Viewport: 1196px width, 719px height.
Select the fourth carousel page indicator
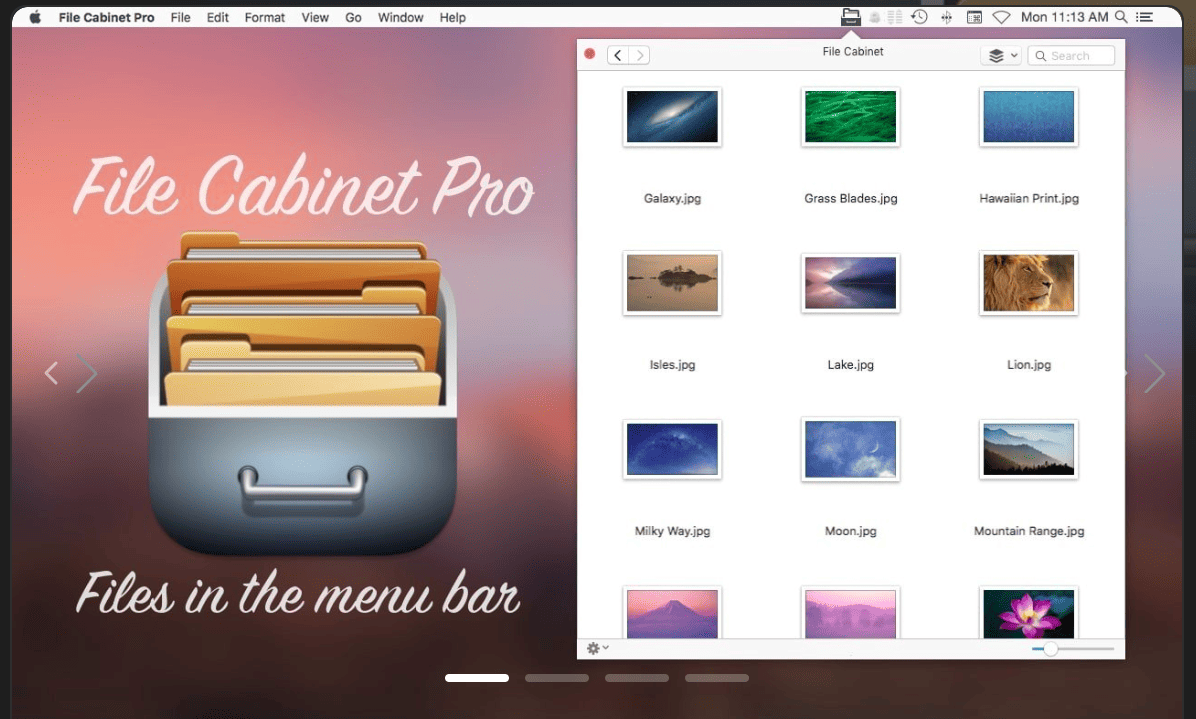[x=717, y=678]
